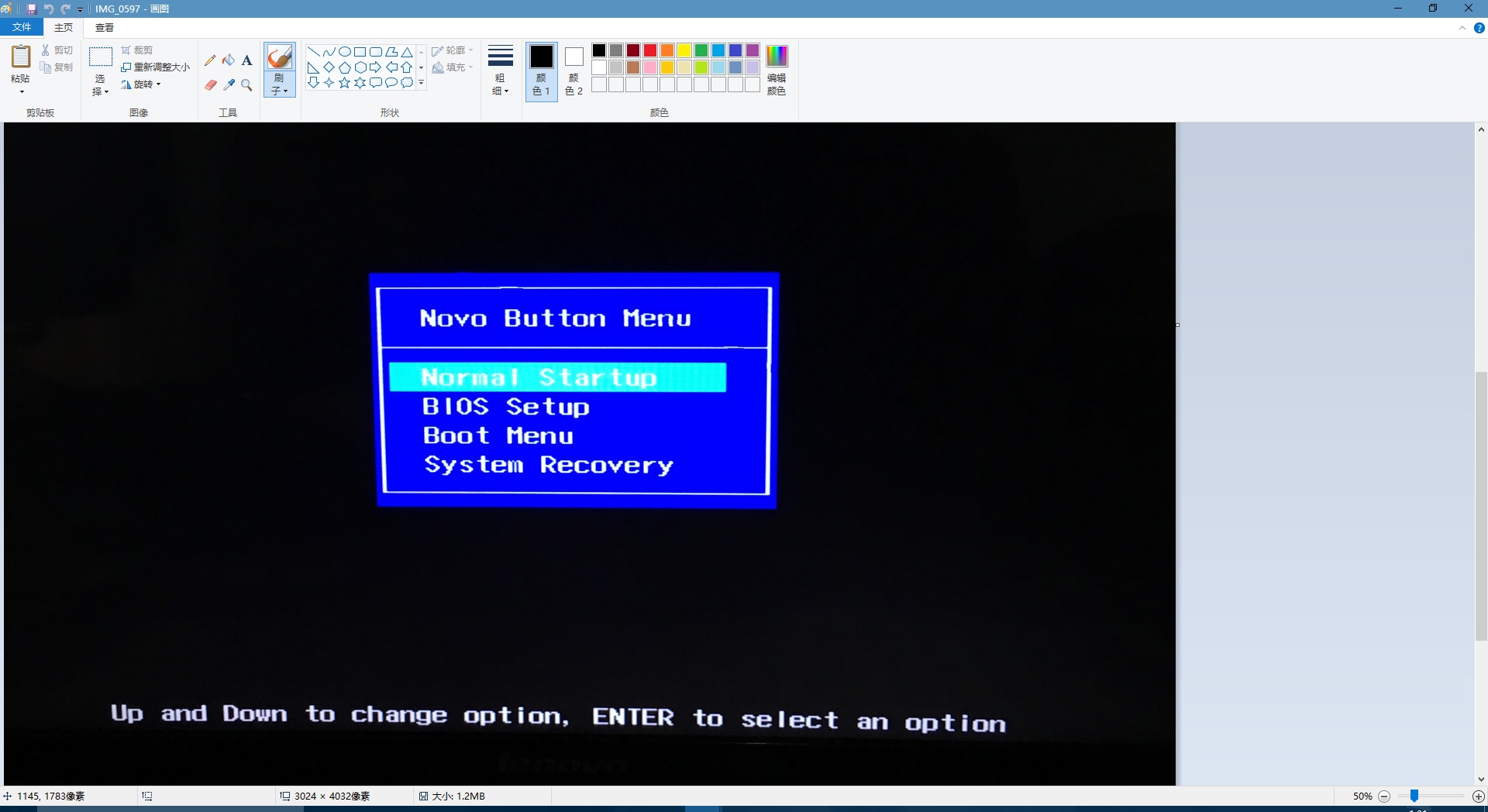Pick the Curve shape
This screenshot has height=812, width=1488.
click(x=329, y=52)
